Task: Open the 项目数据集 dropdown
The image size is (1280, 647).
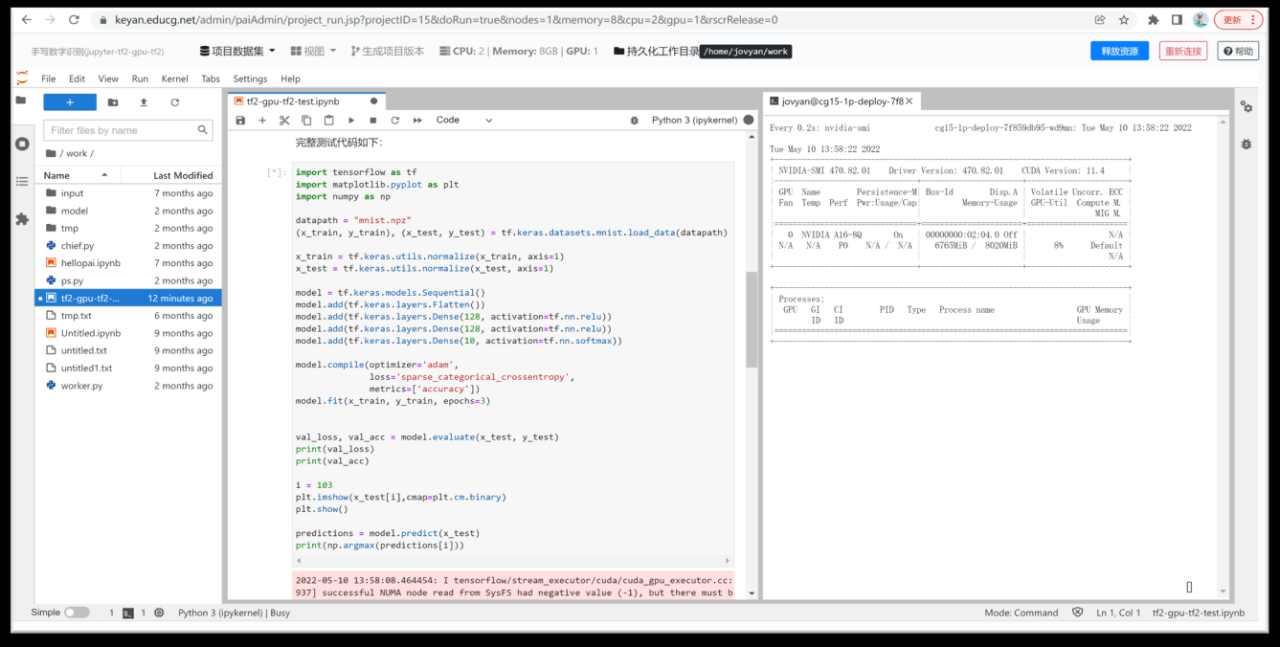Action: click(x=238, y=51)
